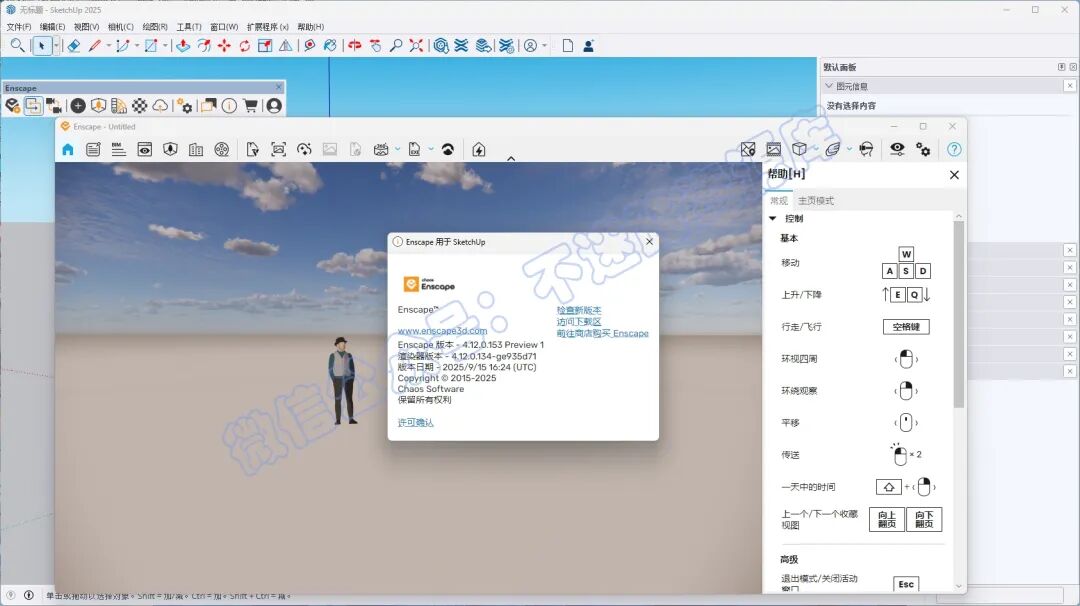Open the 3D Warehouse icon
Screen dimensions: 1080x606
tap(442, 46)
